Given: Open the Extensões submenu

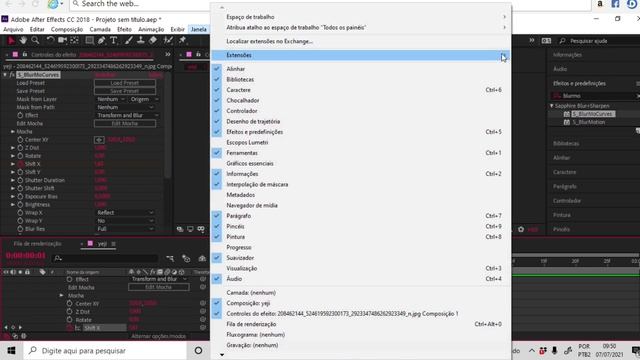Looking at the screenshot, I should (x=360, y=55).
